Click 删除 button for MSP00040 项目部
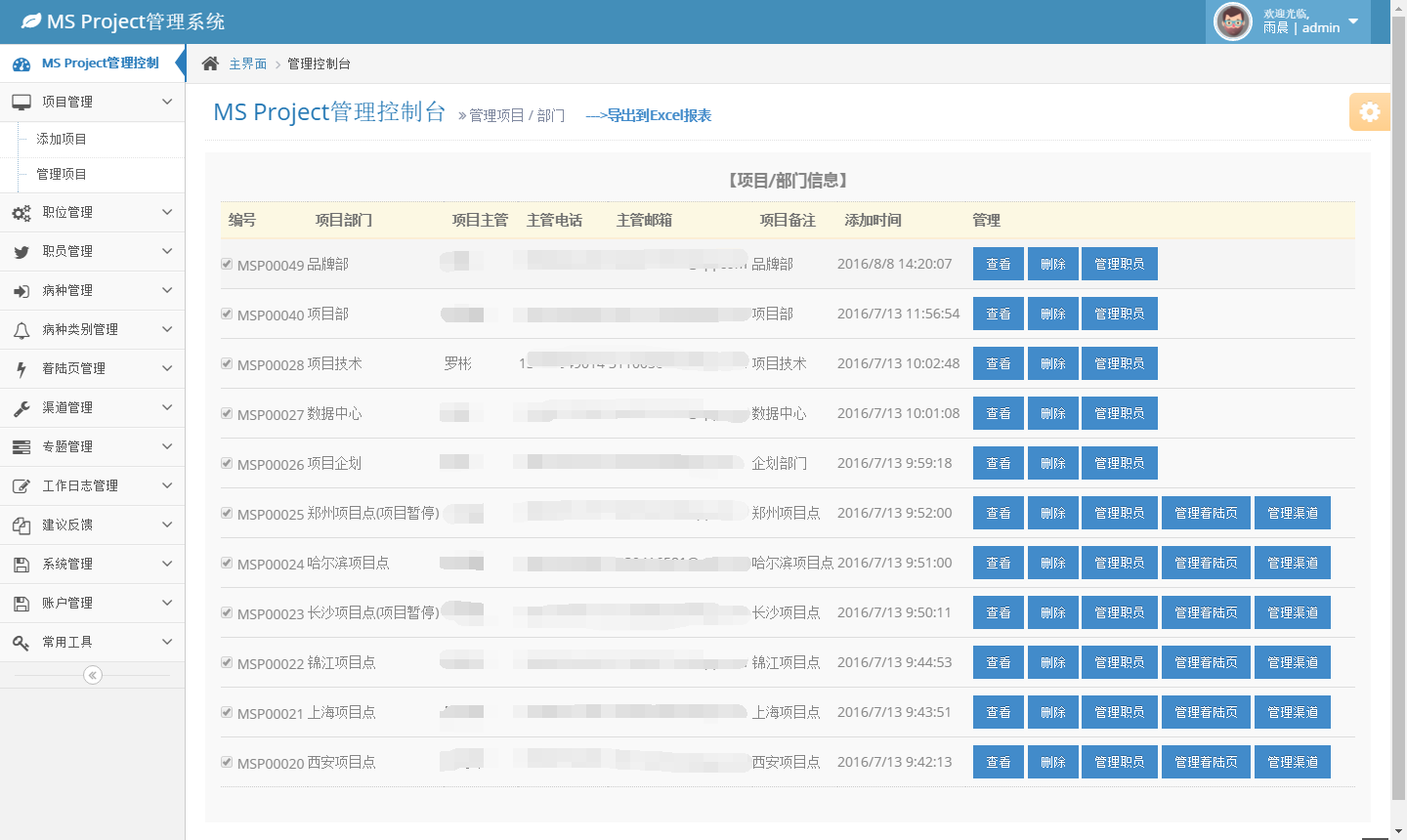Screen dimensions: 1407x840 tap(1052, 314)
